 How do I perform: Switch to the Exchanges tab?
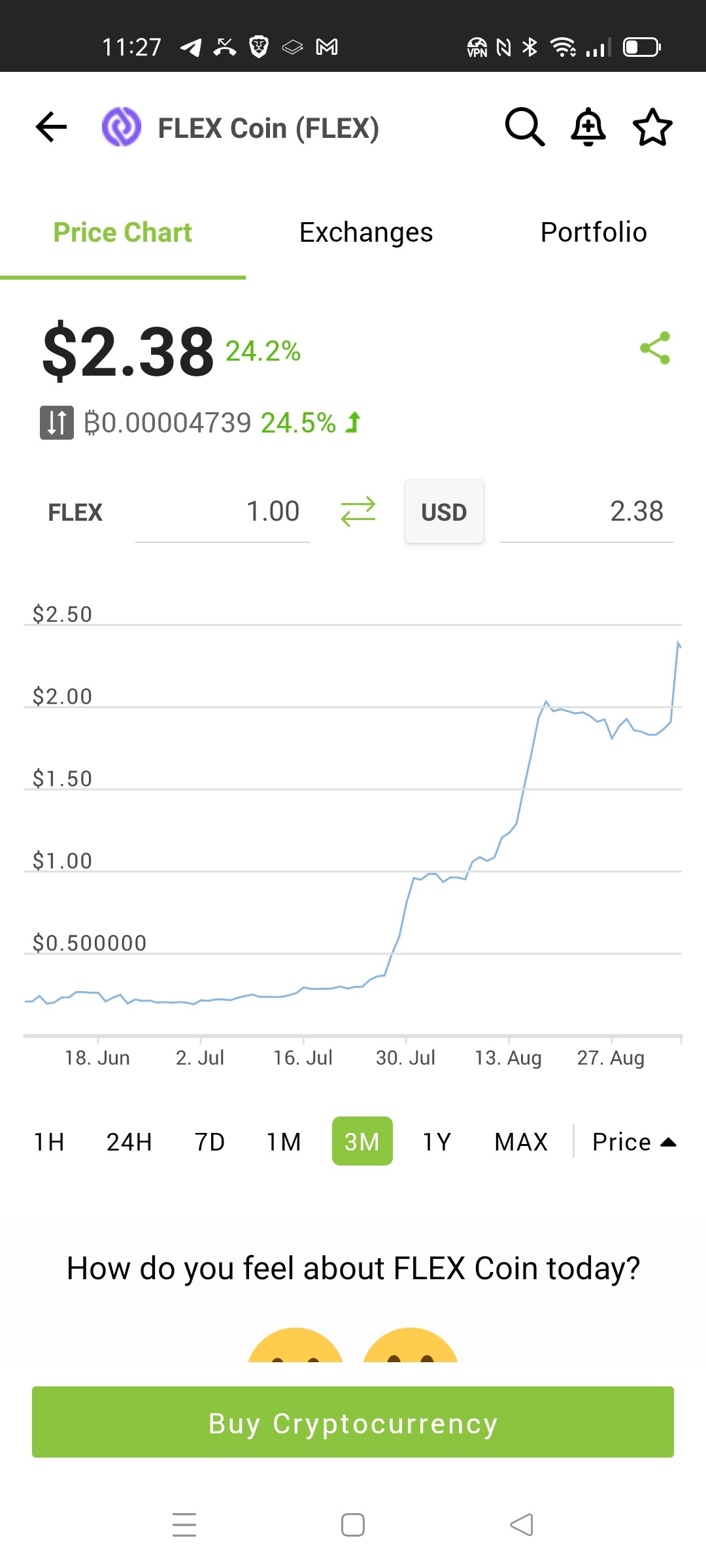(x=366, y=233)
